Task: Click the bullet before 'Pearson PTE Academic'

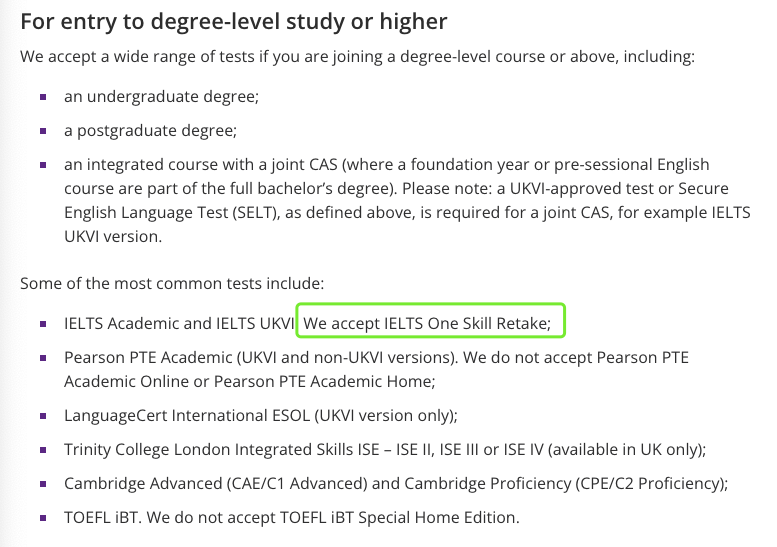Action: click(x=43, y=358)
